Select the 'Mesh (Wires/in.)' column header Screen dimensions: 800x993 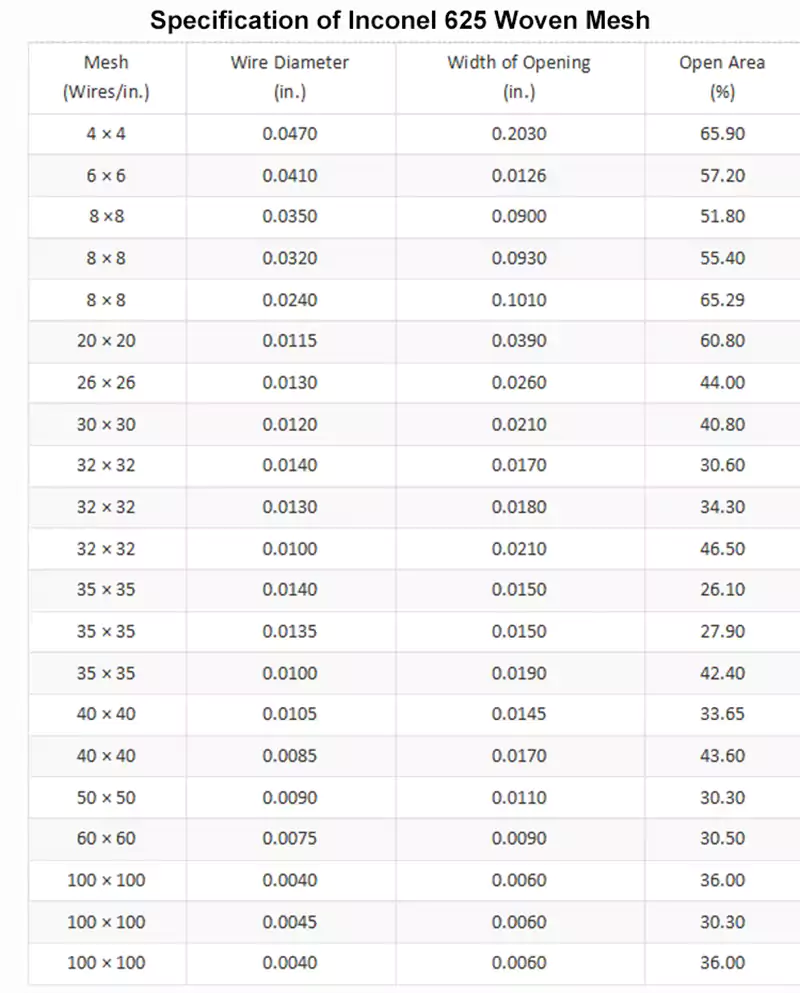(x=106, y=78)
